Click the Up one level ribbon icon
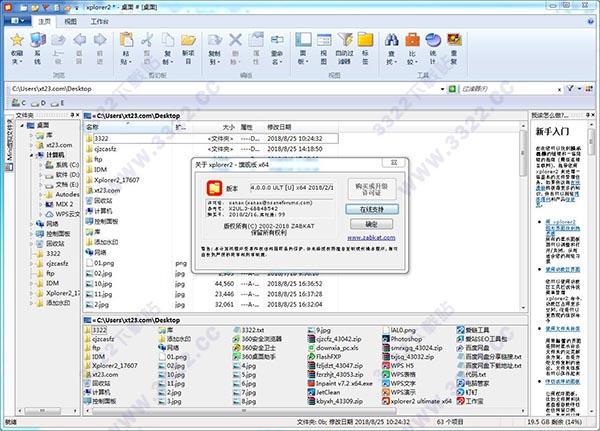This screenshot has height=431, width=600. [58, 48]
